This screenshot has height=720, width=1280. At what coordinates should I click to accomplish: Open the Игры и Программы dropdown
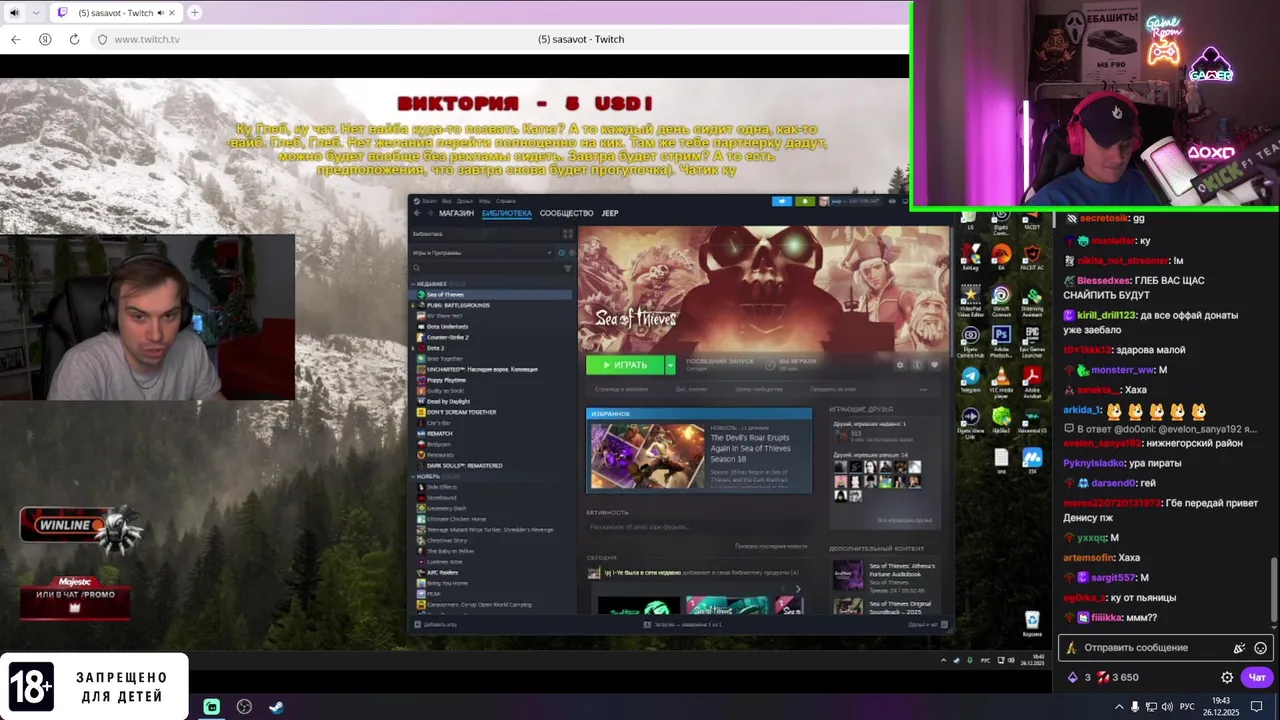[482, 253]
